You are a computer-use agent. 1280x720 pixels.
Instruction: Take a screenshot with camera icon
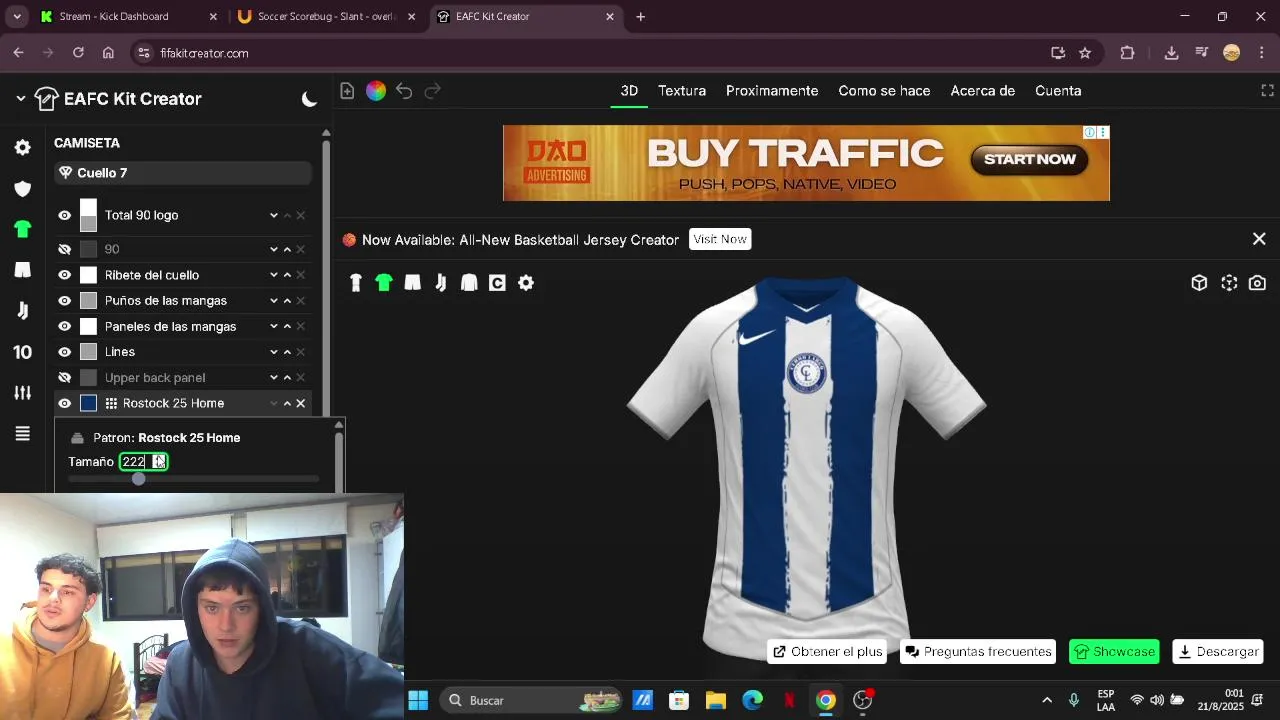pyautogui.click(x=1257, y=283)
